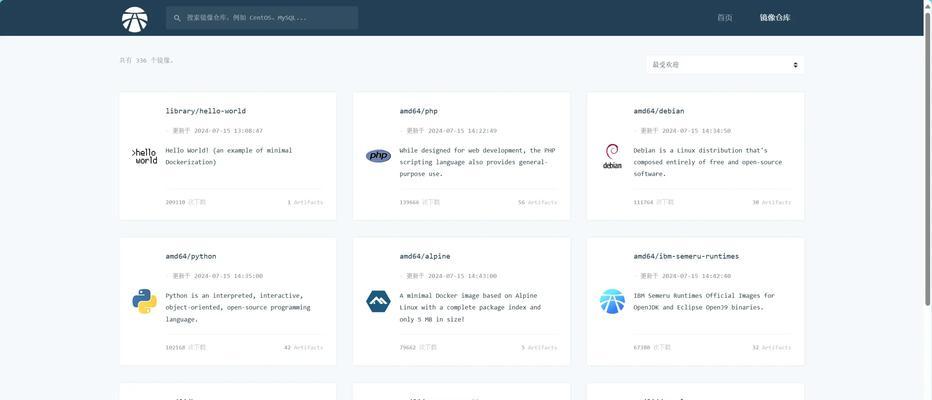
Task: Focus the image repository search field
Action: [x=262, y=18]
